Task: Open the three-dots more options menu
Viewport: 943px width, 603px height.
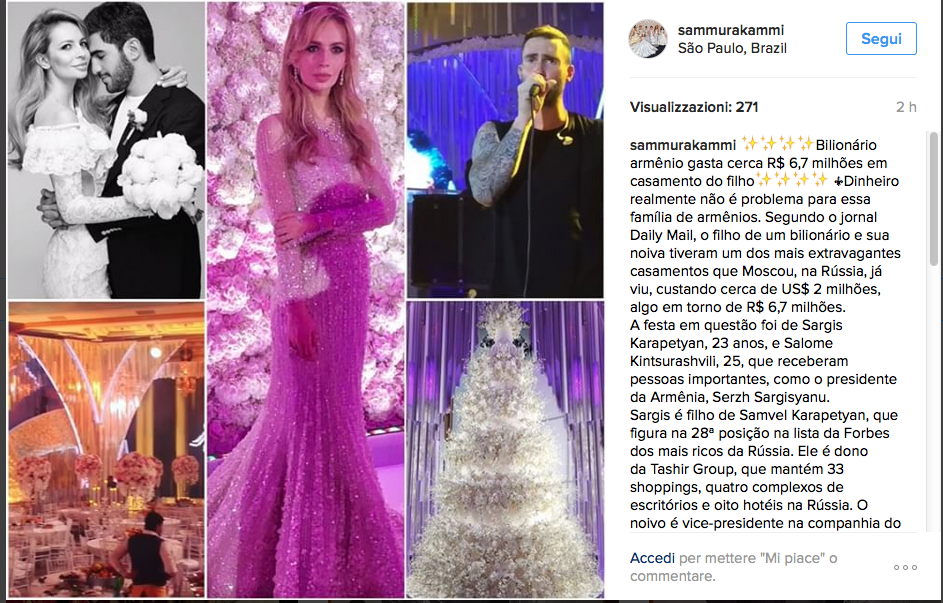Action: click(905, 568)
